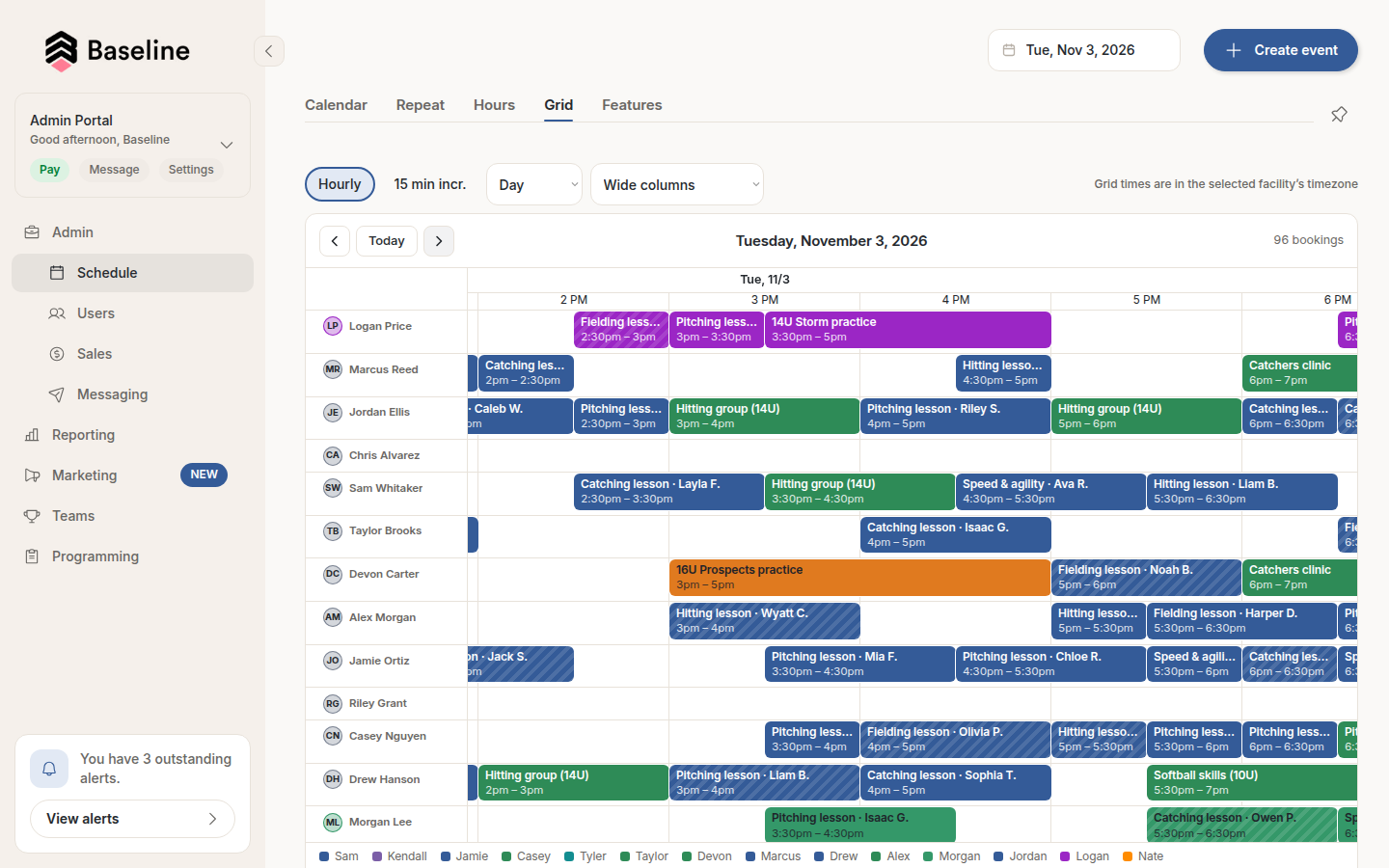
Task: Open Softball skills (10U) event
Action: tap(1252, 783)
